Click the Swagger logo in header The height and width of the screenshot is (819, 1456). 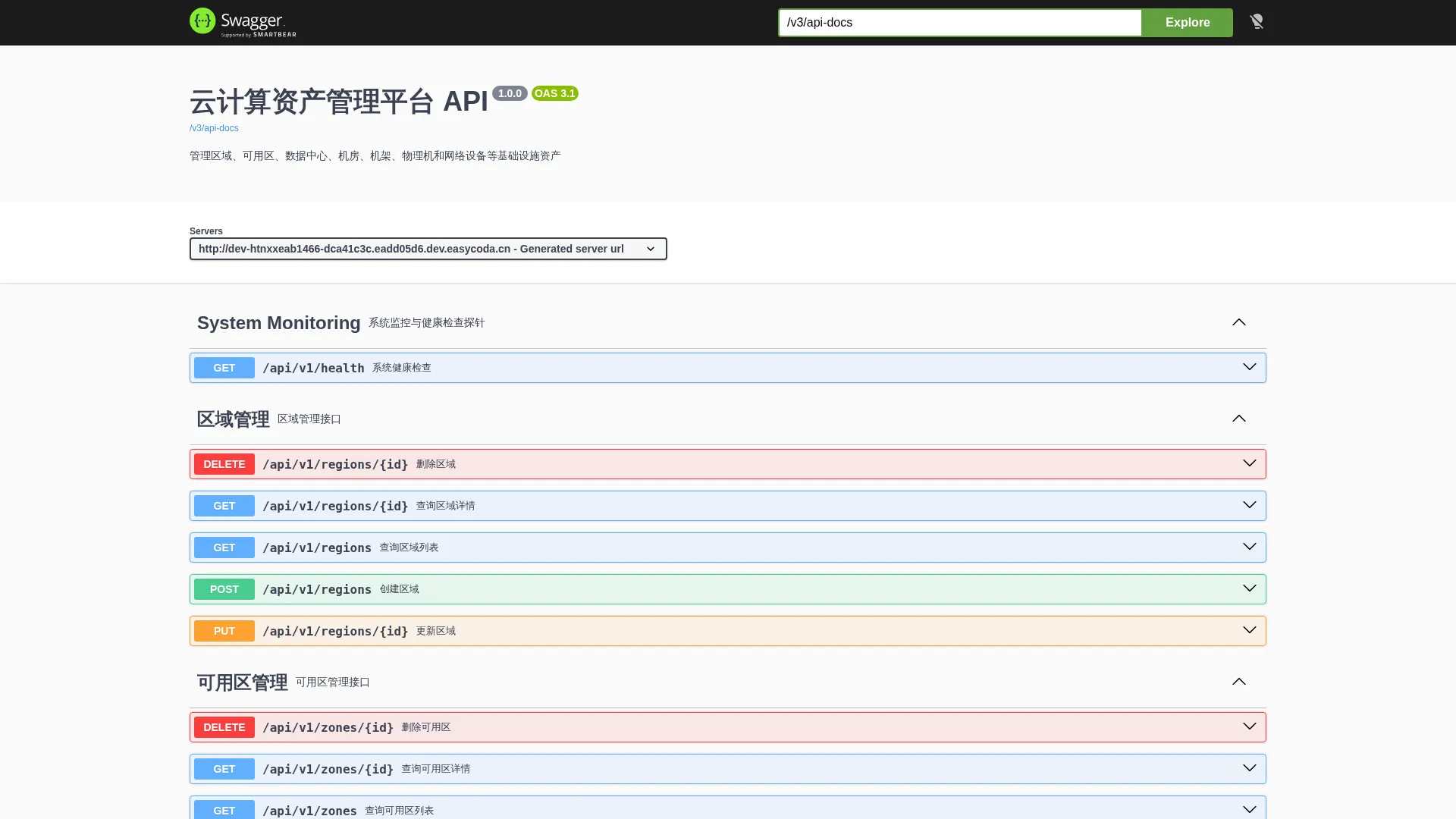click(243, 23)
